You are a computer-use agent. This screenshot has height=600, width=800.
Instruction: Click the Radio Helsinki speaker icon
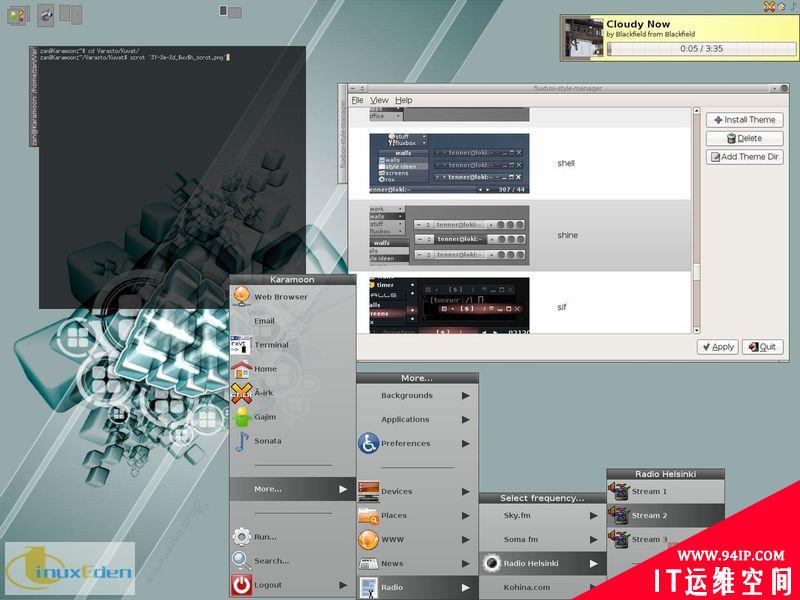(x=492, y=563)
